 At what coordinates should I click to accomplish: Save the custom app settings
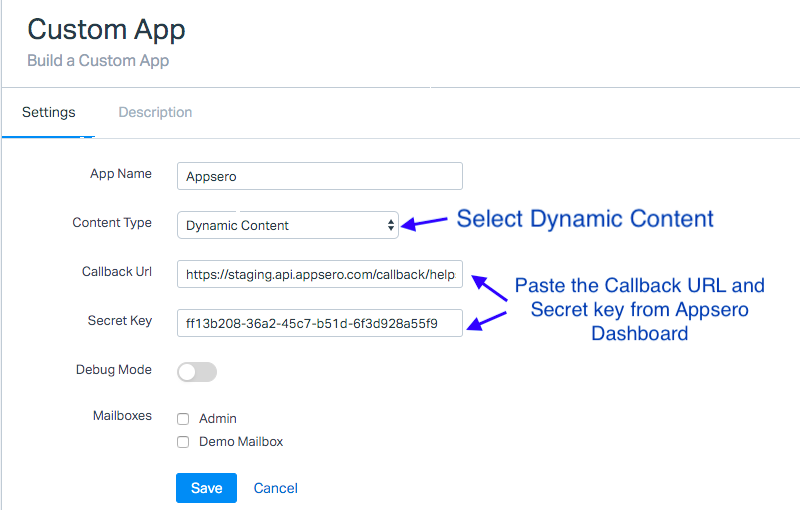pyautogui.click(x=207, y=488)
